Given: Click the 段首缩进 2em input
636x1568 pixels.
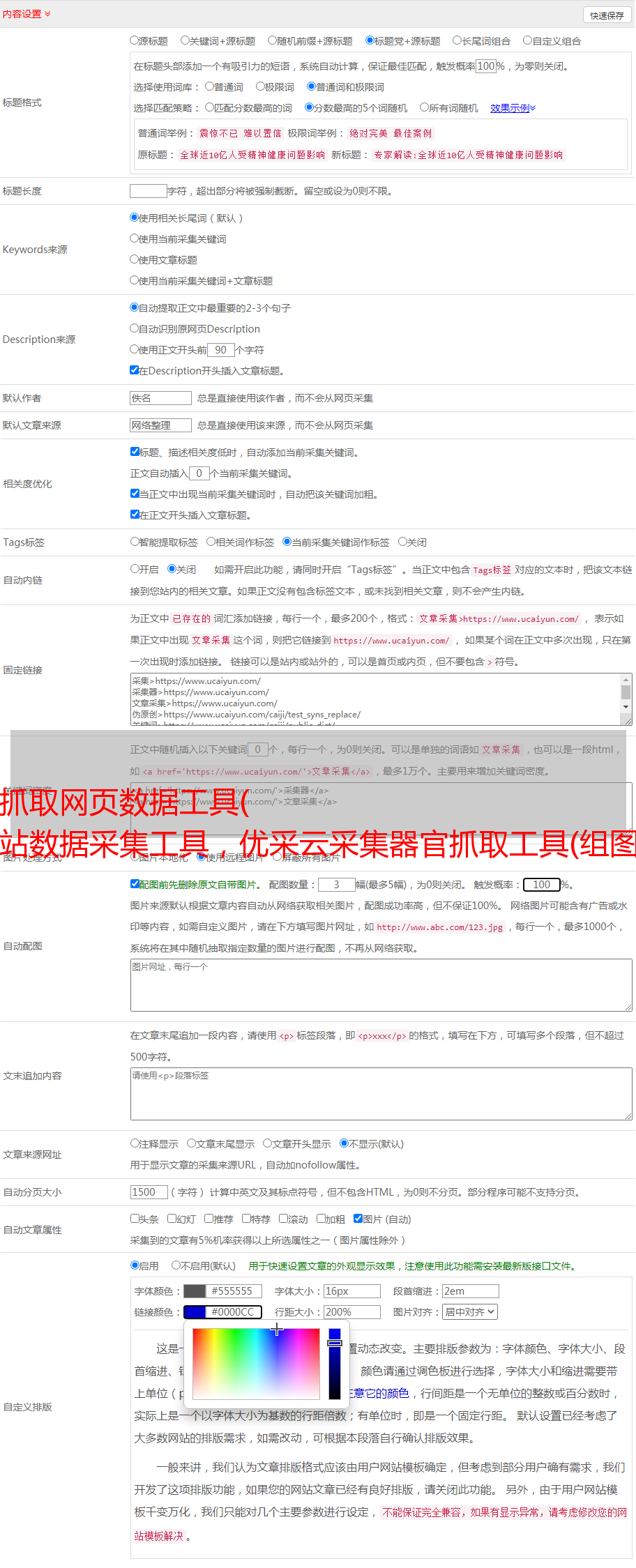Looking at the screenshot, I should tap(471, 1291).
